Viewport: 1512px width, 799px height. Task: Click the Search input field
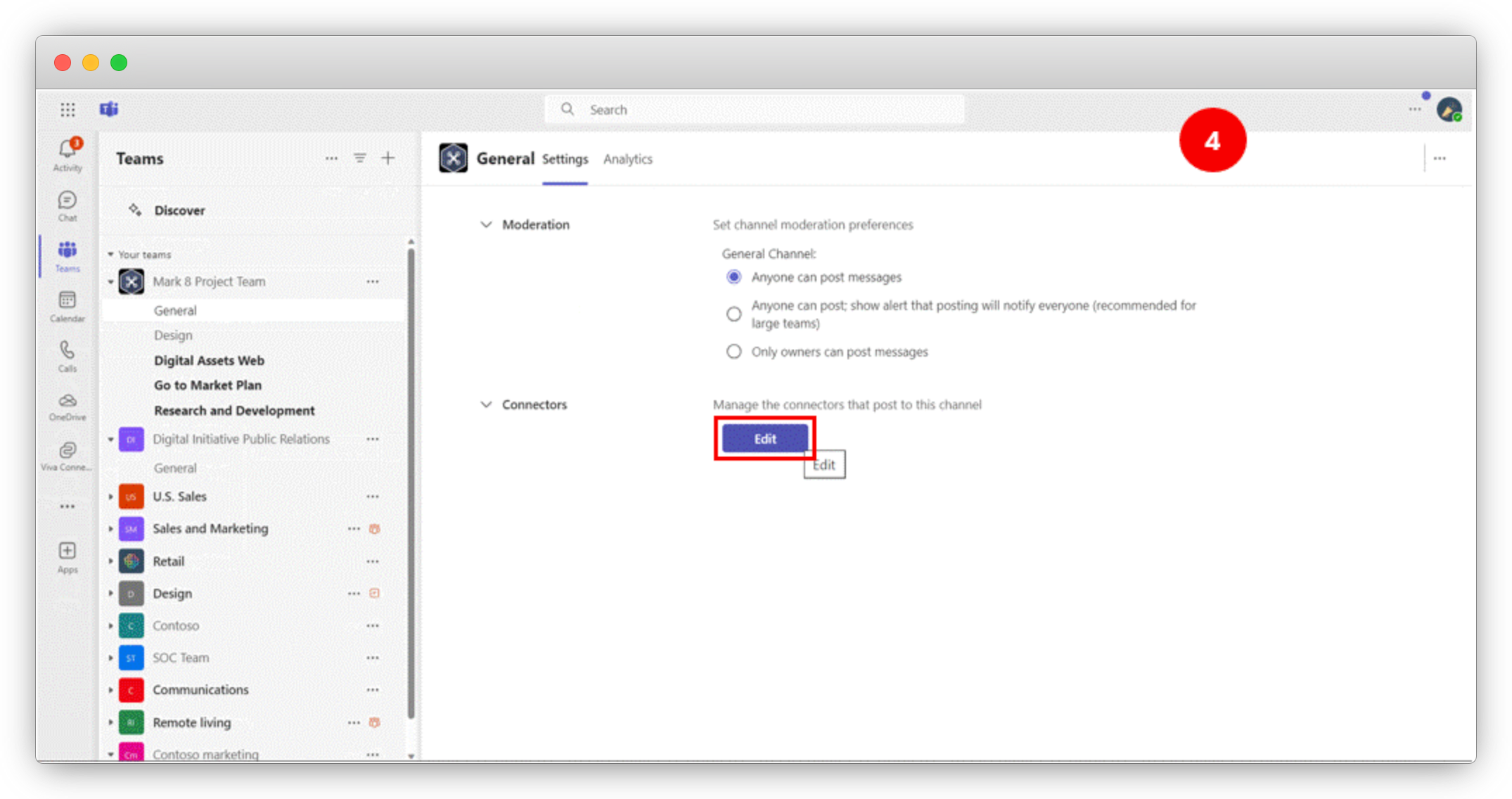[x=754, y=110]
